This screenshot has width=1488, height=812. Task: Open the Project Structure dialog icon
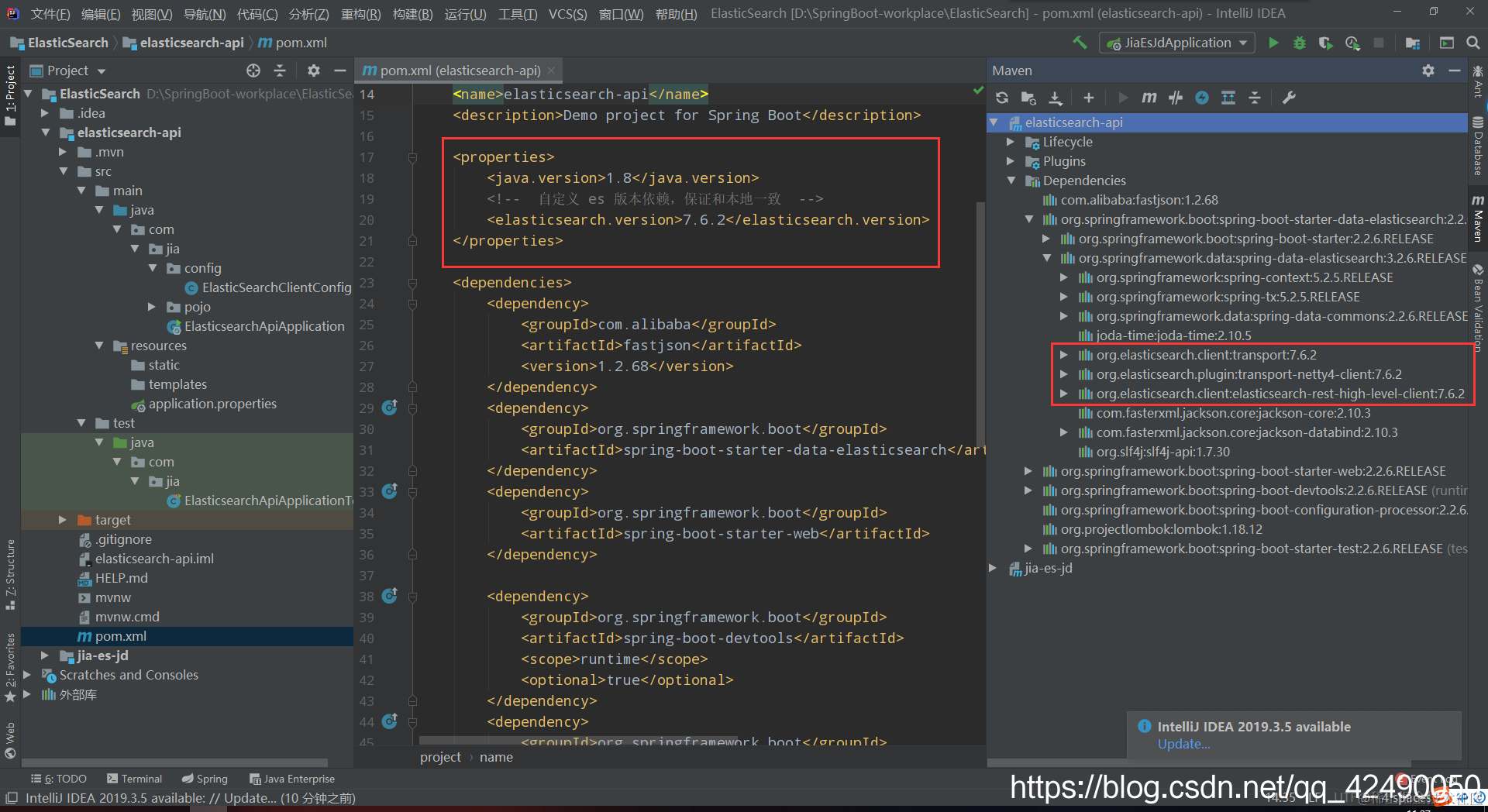pos(1413,43)
